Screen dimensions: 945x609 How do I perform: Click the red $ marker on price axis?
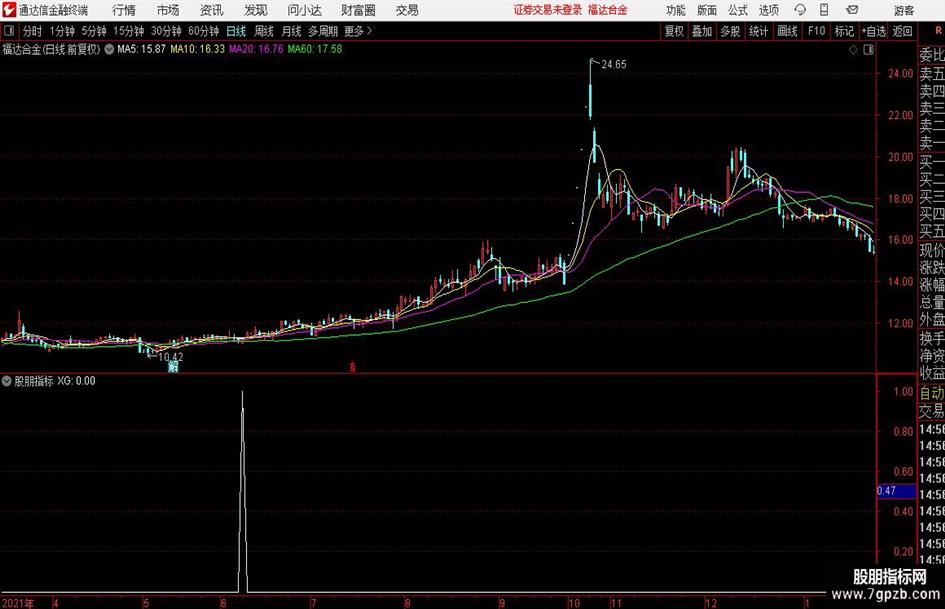pyautogui.click(x=353, y=367)
